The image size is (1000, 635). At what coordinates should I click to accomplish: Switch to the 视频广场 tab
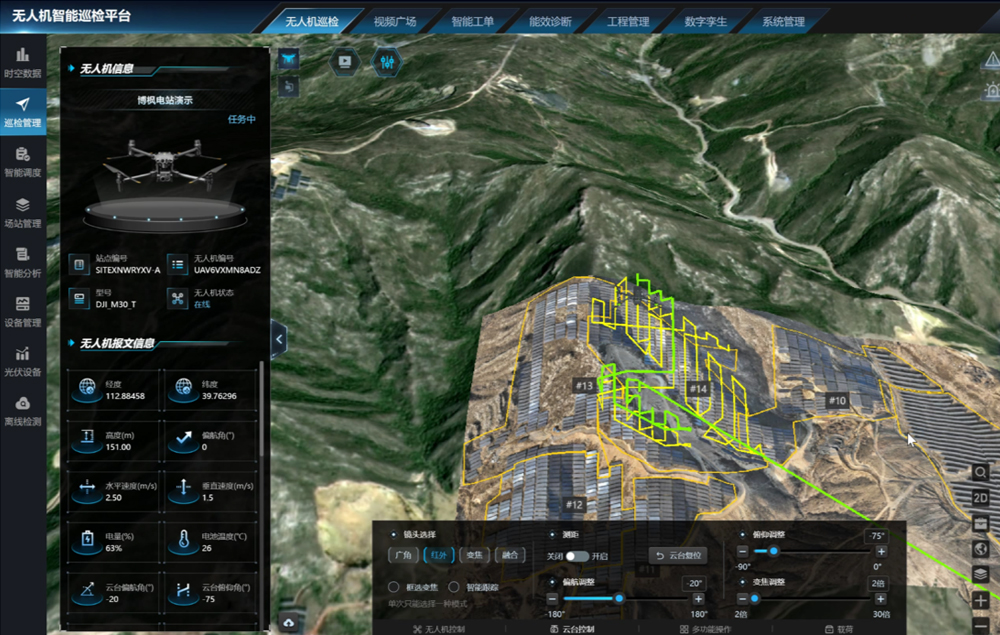tap(394, 21)
